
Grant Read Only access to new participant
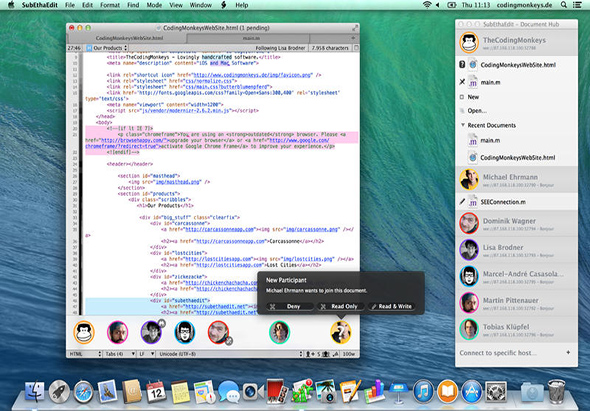click(341, 306)
